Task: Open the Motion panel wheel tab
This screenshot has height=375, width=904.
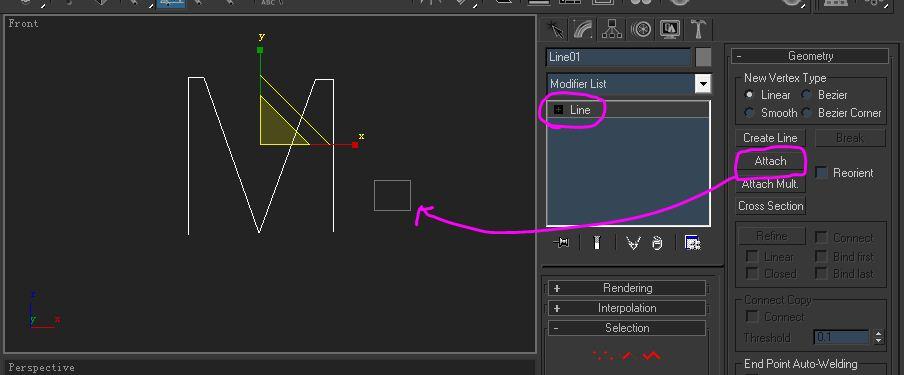Action: [641, 29]
